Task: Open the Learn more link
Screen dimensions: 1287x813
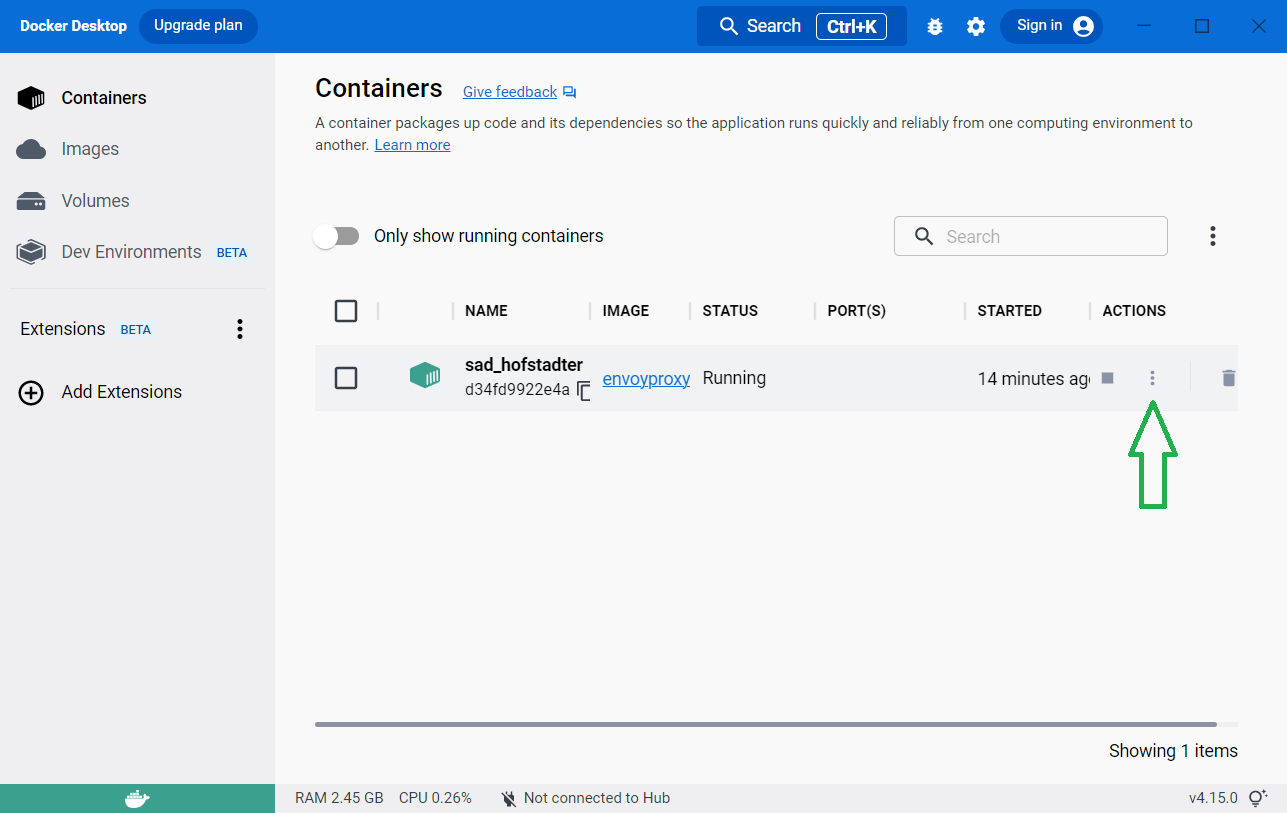Action: pos(412,145)
